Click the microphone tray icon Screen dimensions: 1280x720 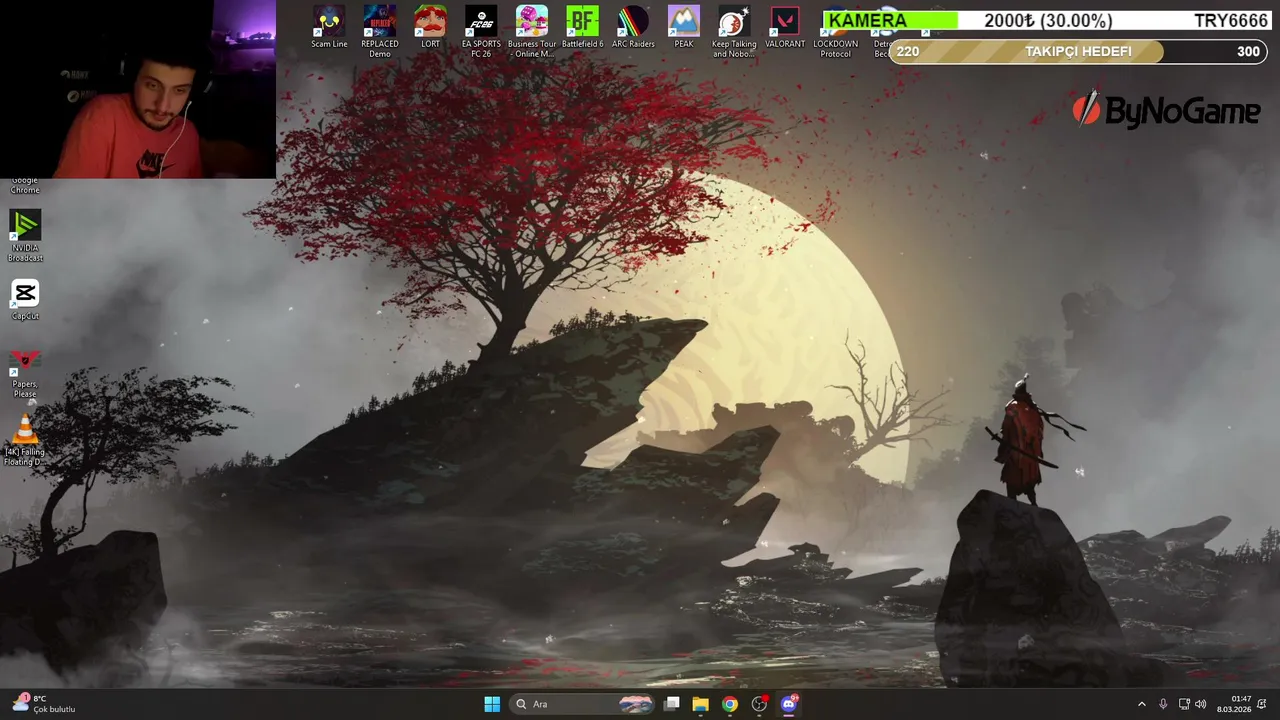1163,704
